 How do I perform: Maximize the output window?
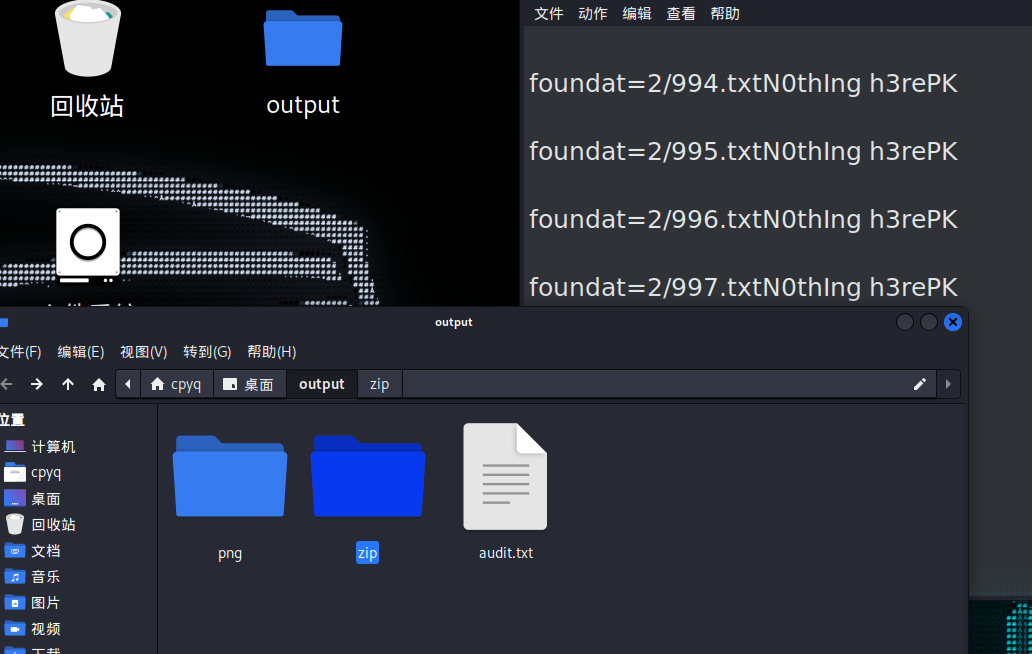click(929, 322)
